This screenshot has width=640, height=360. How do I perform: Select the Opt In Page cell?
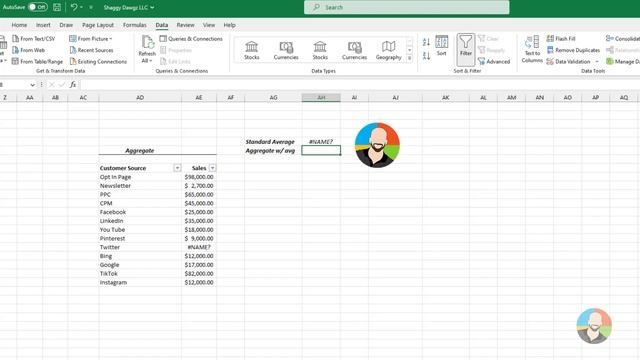tap(140, 177)
